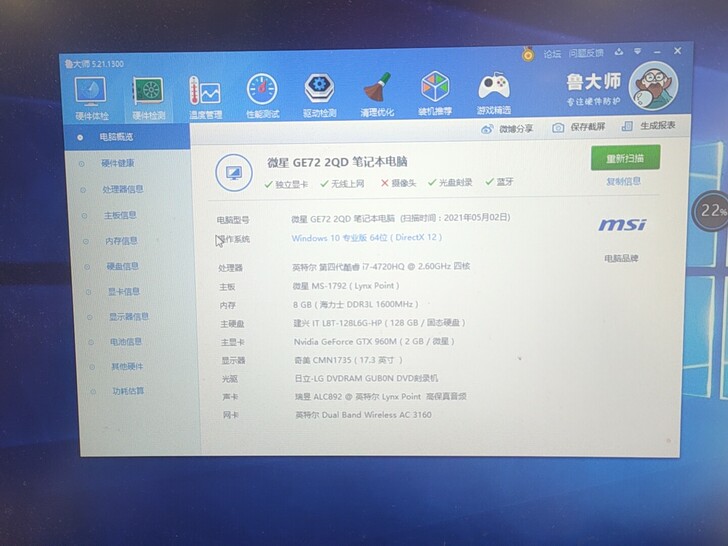Click the 蓝牙 feature status

500,182
